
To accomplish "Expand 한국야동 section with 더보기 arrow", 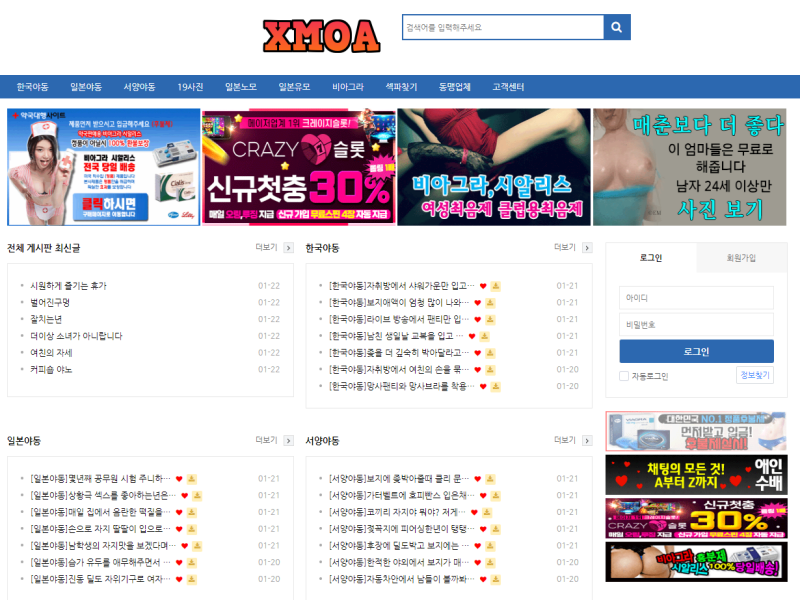I will point(588,248).
